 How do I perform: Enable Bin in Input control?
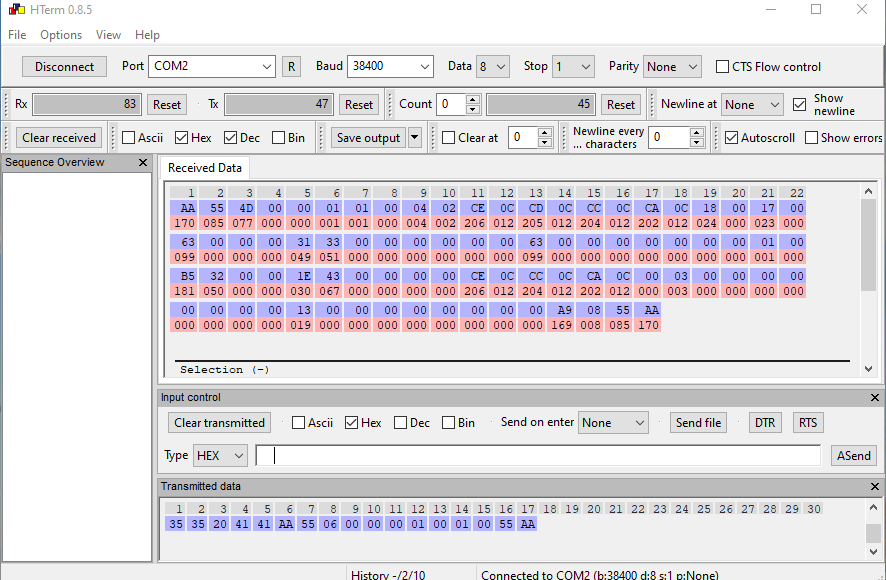click(x=448, y=423)
